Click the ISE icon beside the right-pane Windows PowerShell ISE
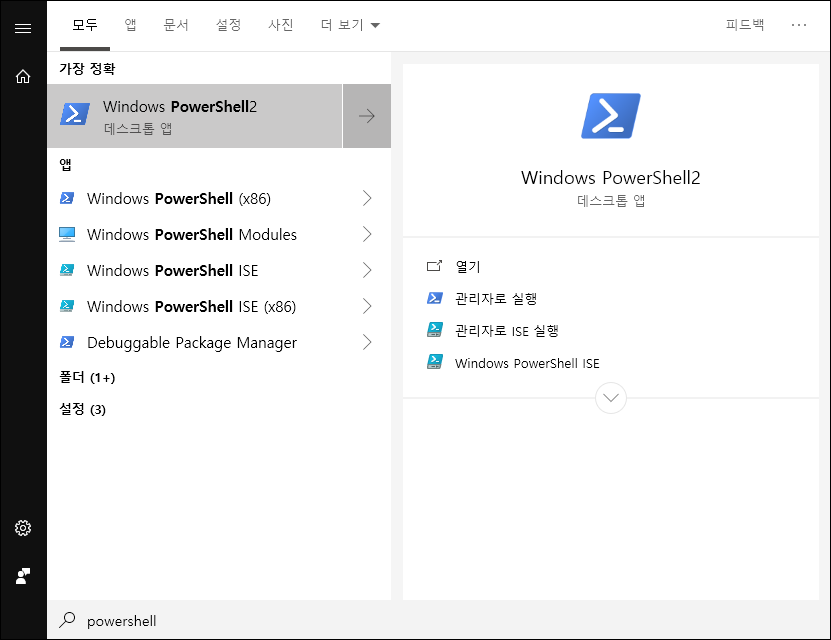The height and width of the screenshot is (640, 831). click(435, 362)
